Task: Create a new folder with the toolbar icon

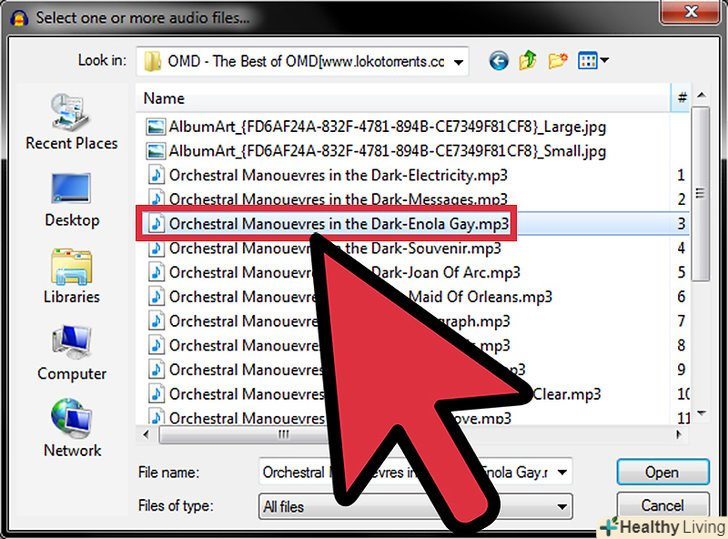Action: point(558,61)
